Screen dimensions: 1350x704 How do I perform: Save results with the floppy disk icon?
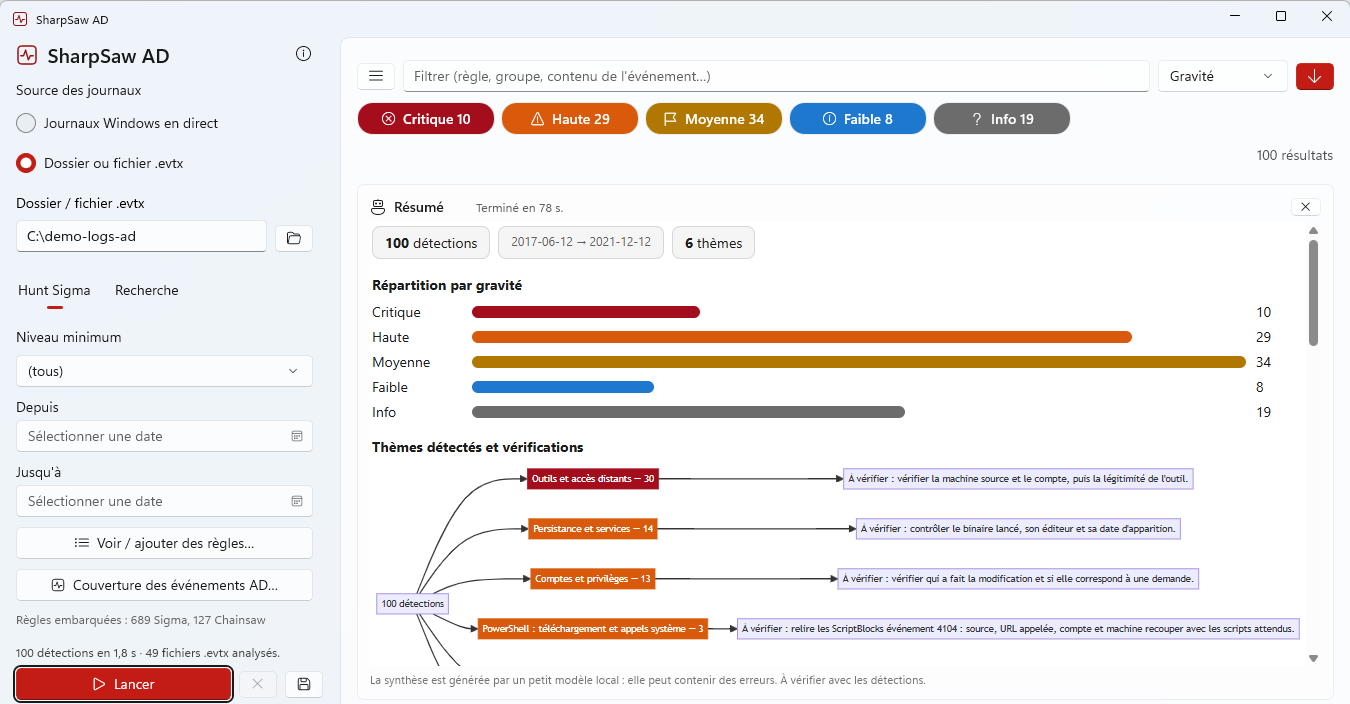(x=304, y=684)
